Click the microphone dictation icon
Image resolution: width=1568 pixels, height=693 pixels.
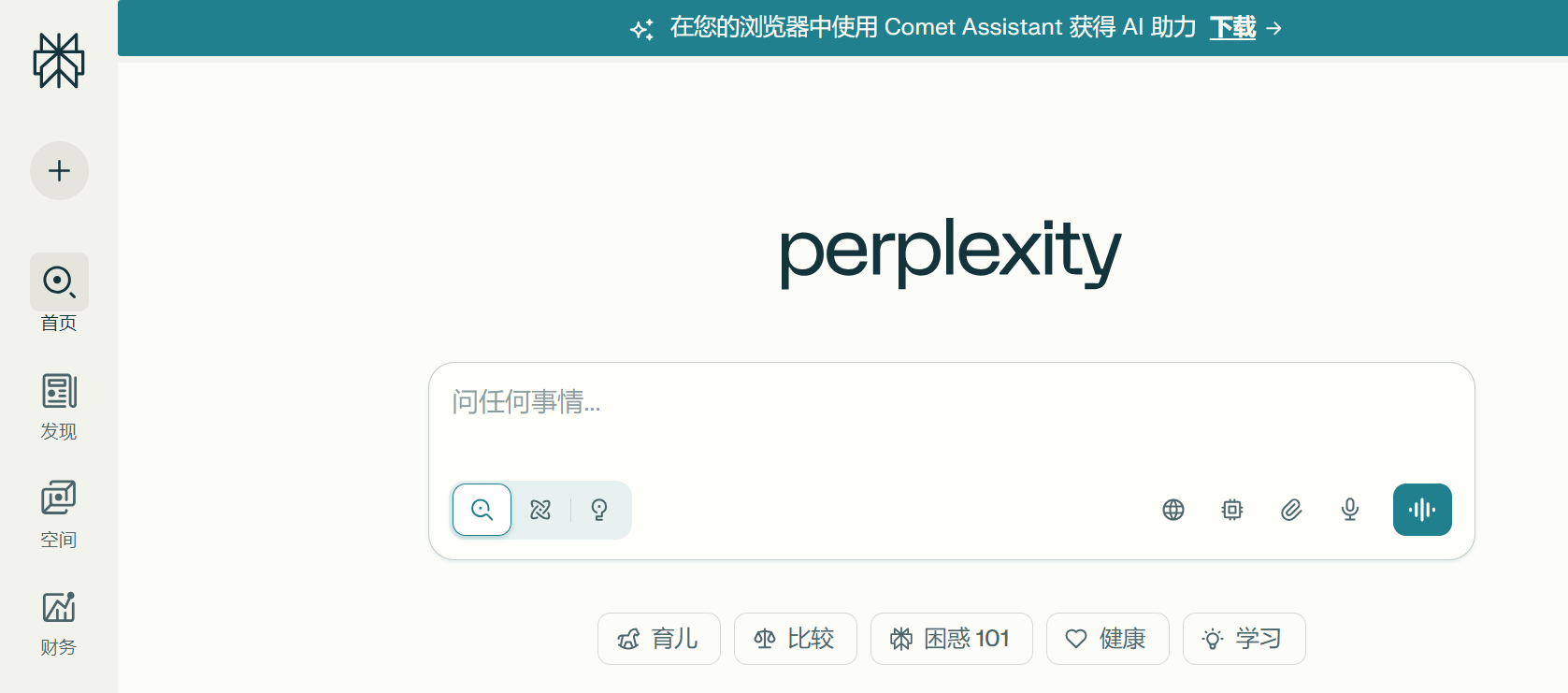point(1350,510)
